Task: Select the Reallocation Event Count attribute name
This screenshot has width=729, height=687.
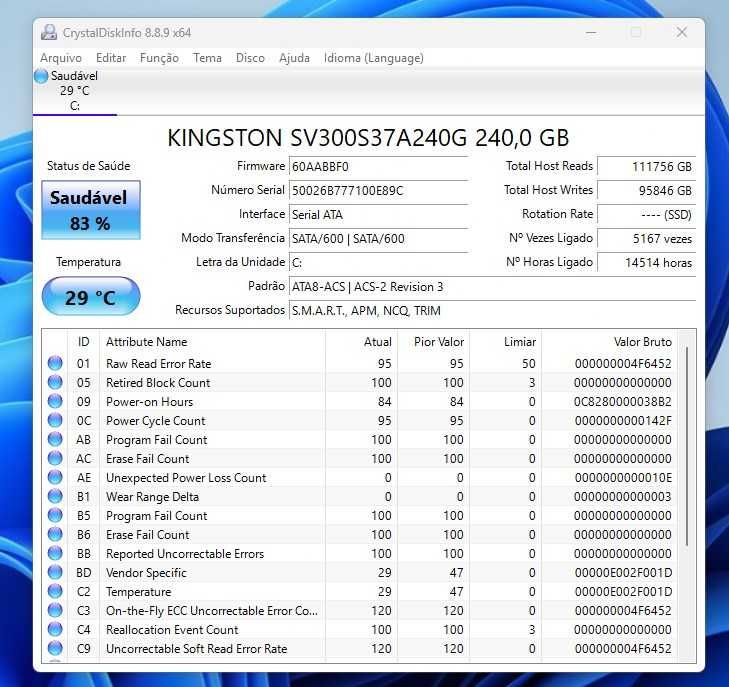Action: (172, 629)
